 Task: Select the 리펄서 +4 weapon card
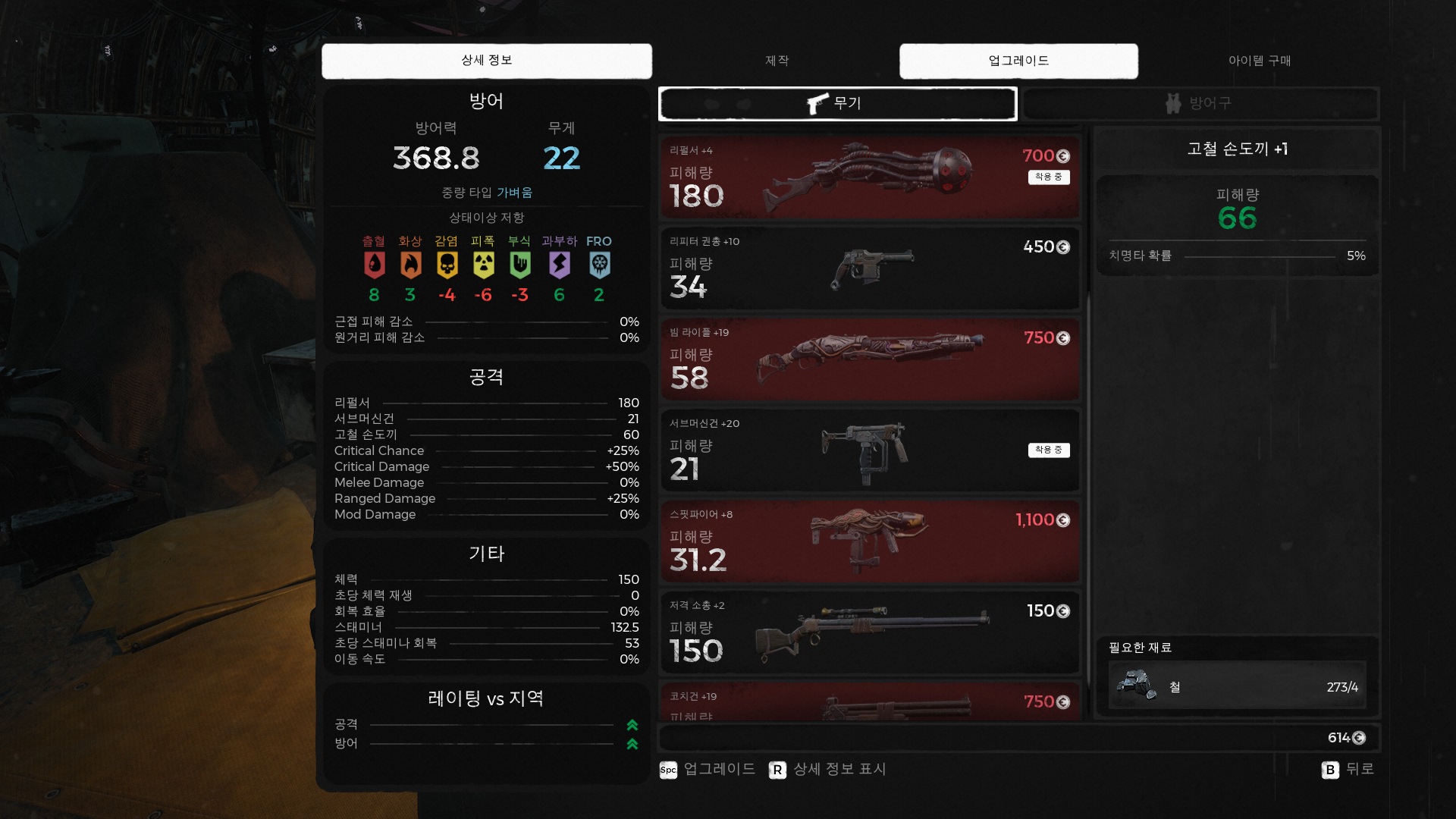pyautogui.click(x=870, y=177)
